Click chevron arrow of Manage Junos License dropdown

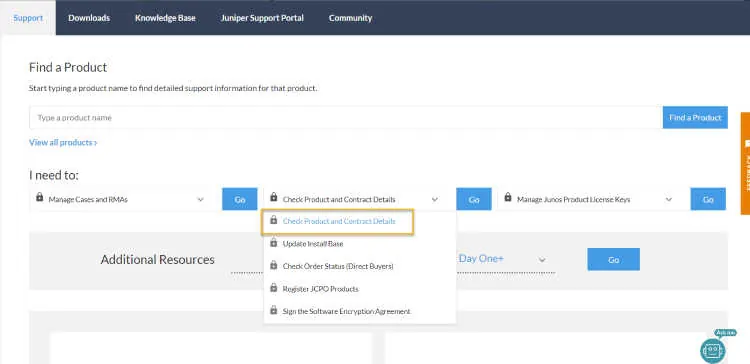click(669, 199)
